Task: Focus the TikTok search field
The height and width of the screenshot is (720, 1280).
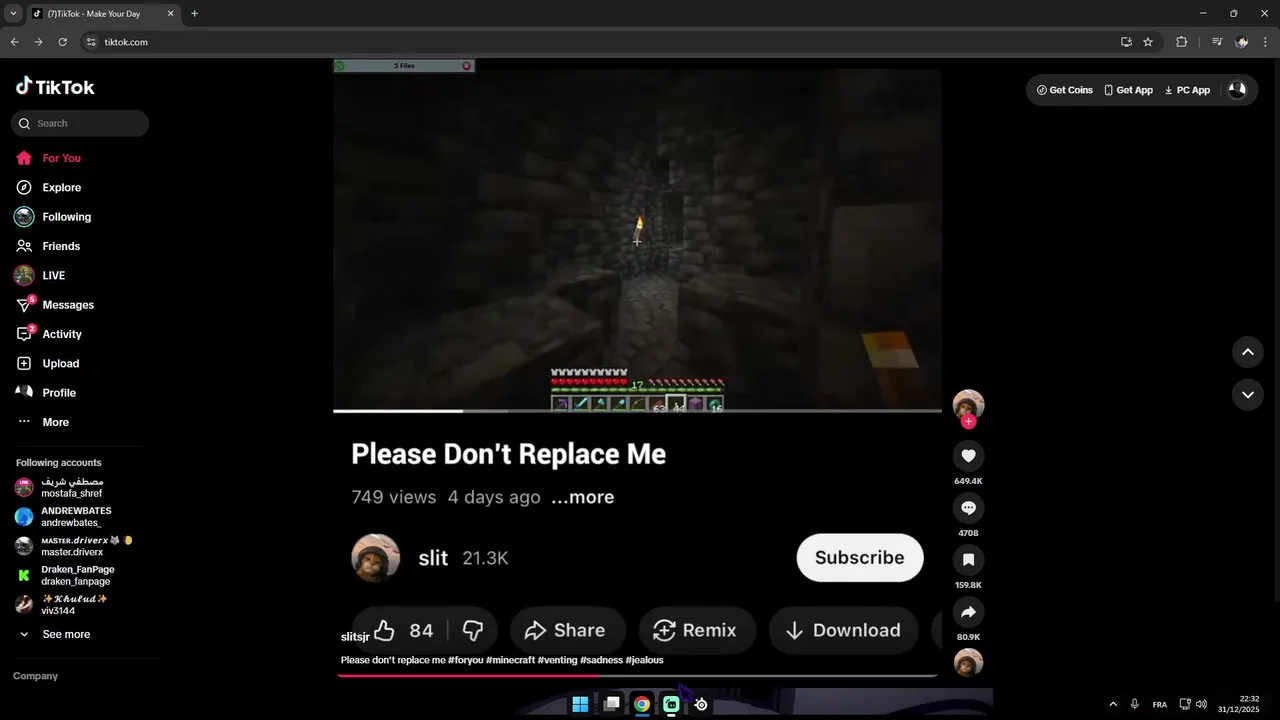Action: click(x=80, y=123)
